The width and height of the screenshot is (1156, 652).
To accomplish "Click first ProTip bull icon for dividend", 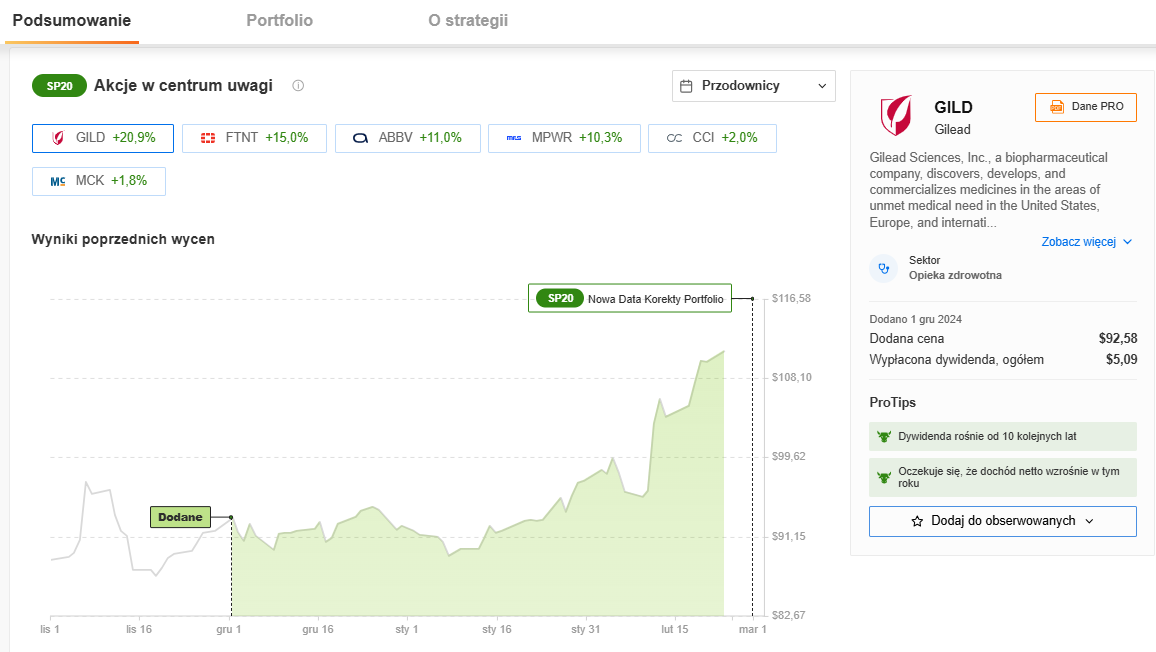I will point(884,437).
